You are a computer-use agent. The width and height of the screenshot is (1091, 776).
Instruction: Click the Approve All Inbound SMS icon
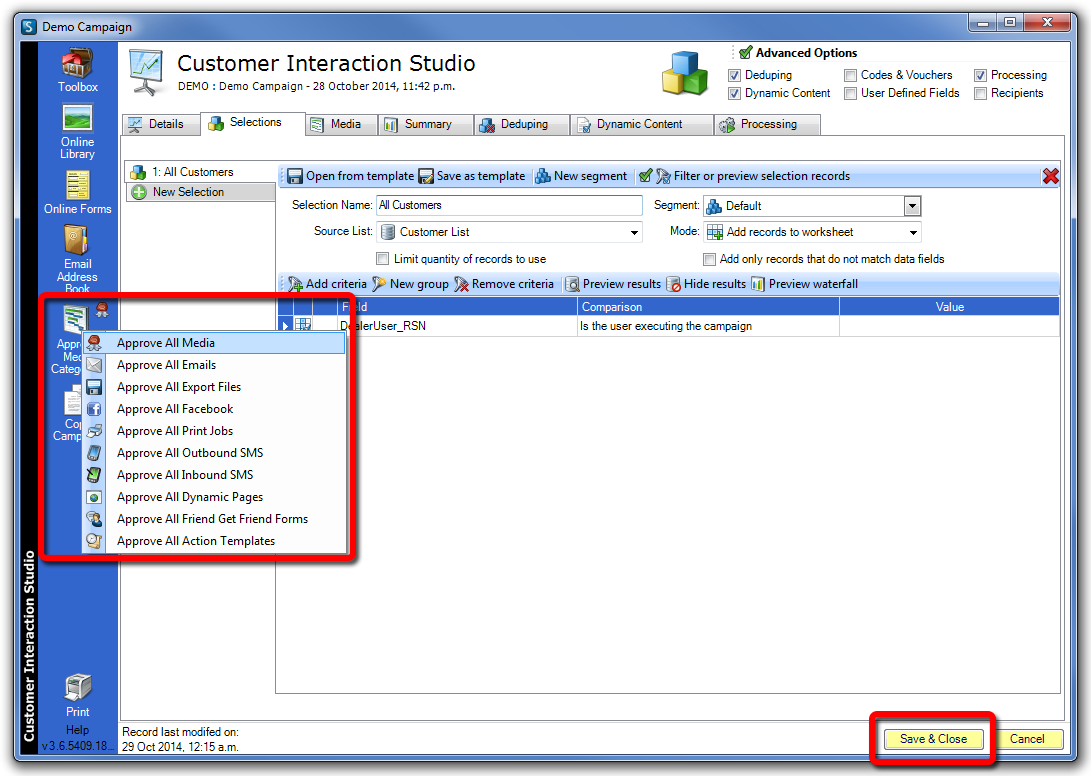point(94,475)
